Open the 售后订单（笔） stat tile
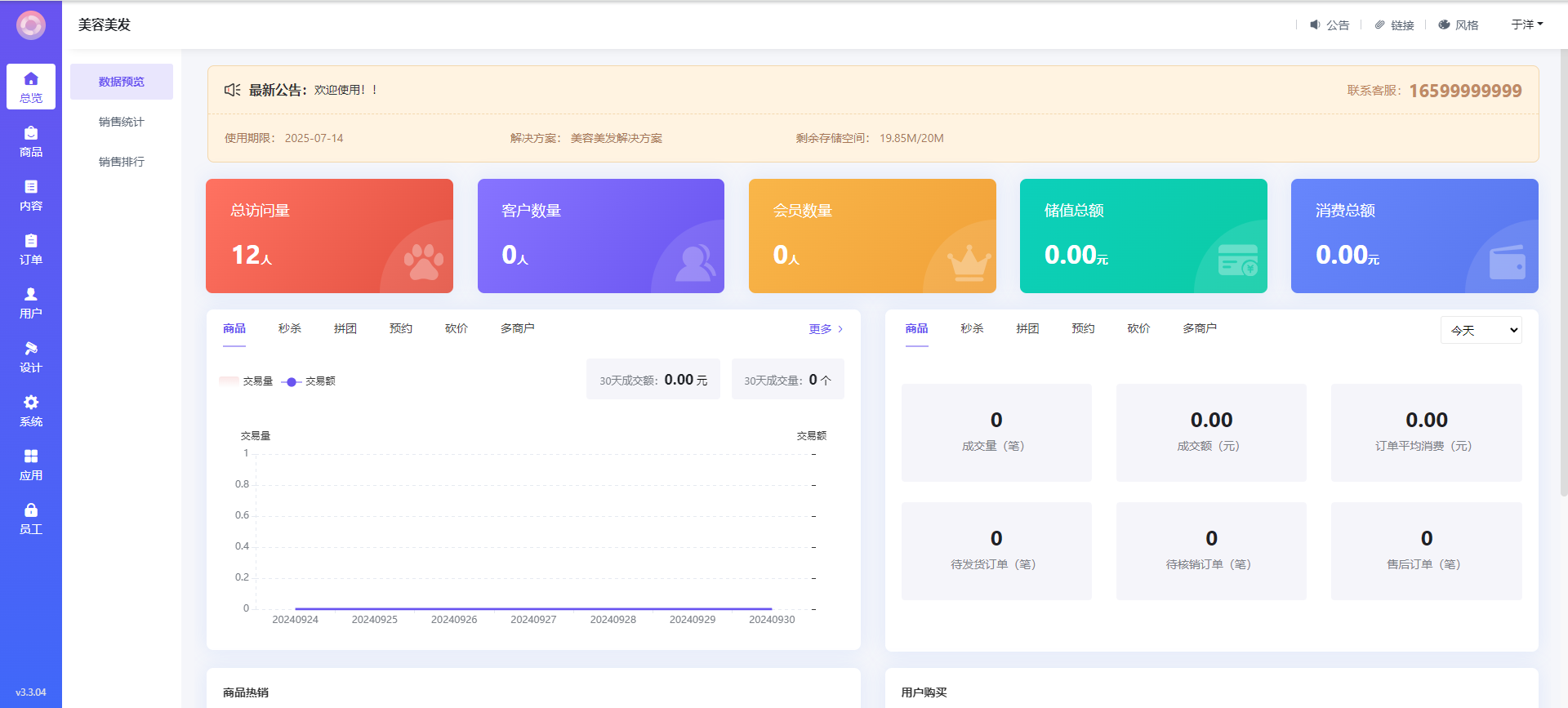The width and height of the screenshot is (1568, 708). point(1427,551)
